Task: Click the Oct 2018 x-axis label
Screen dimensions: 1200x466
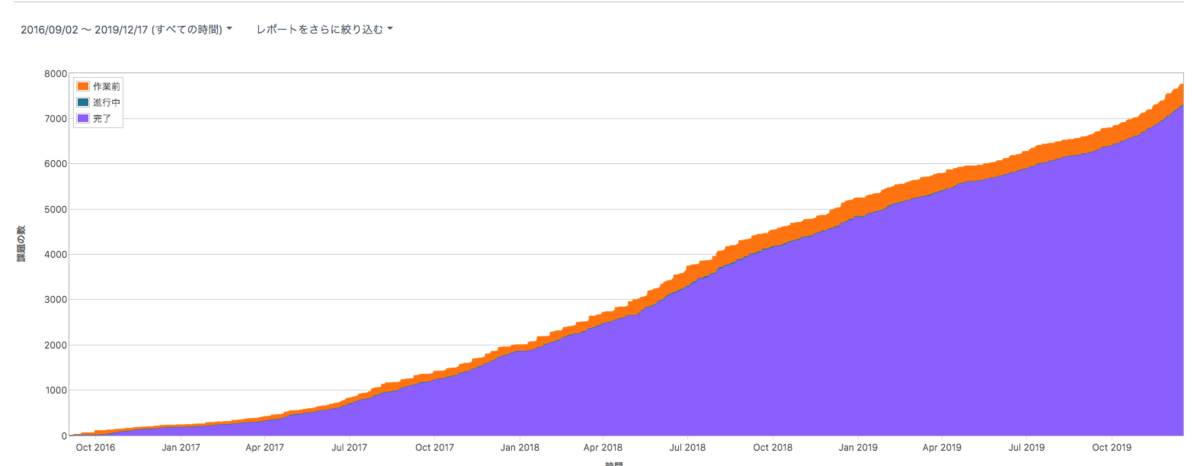Action: pyautogui.click(x=775, y=448)
